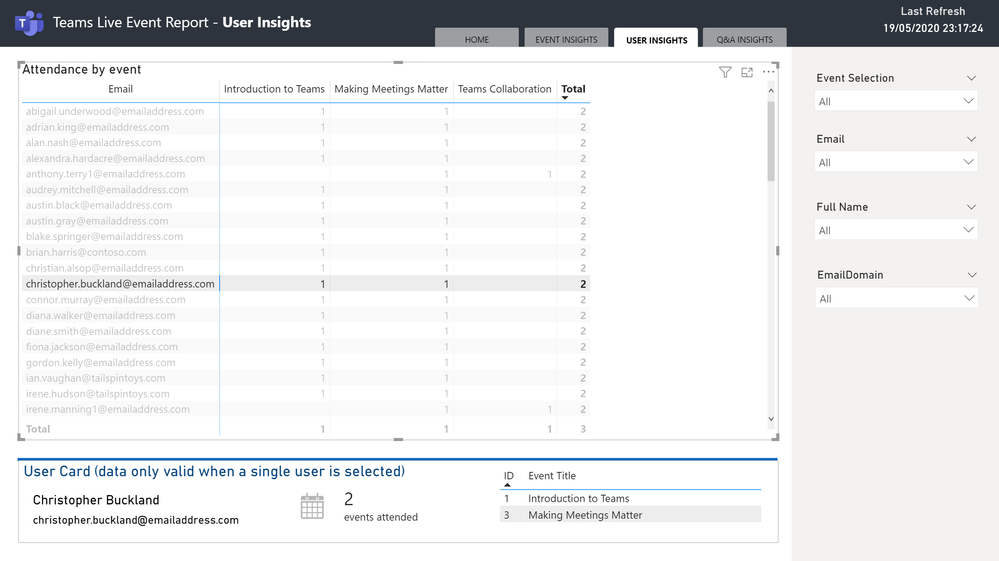
Task: Click the Total column sort arrow
Action: [567, 98]
